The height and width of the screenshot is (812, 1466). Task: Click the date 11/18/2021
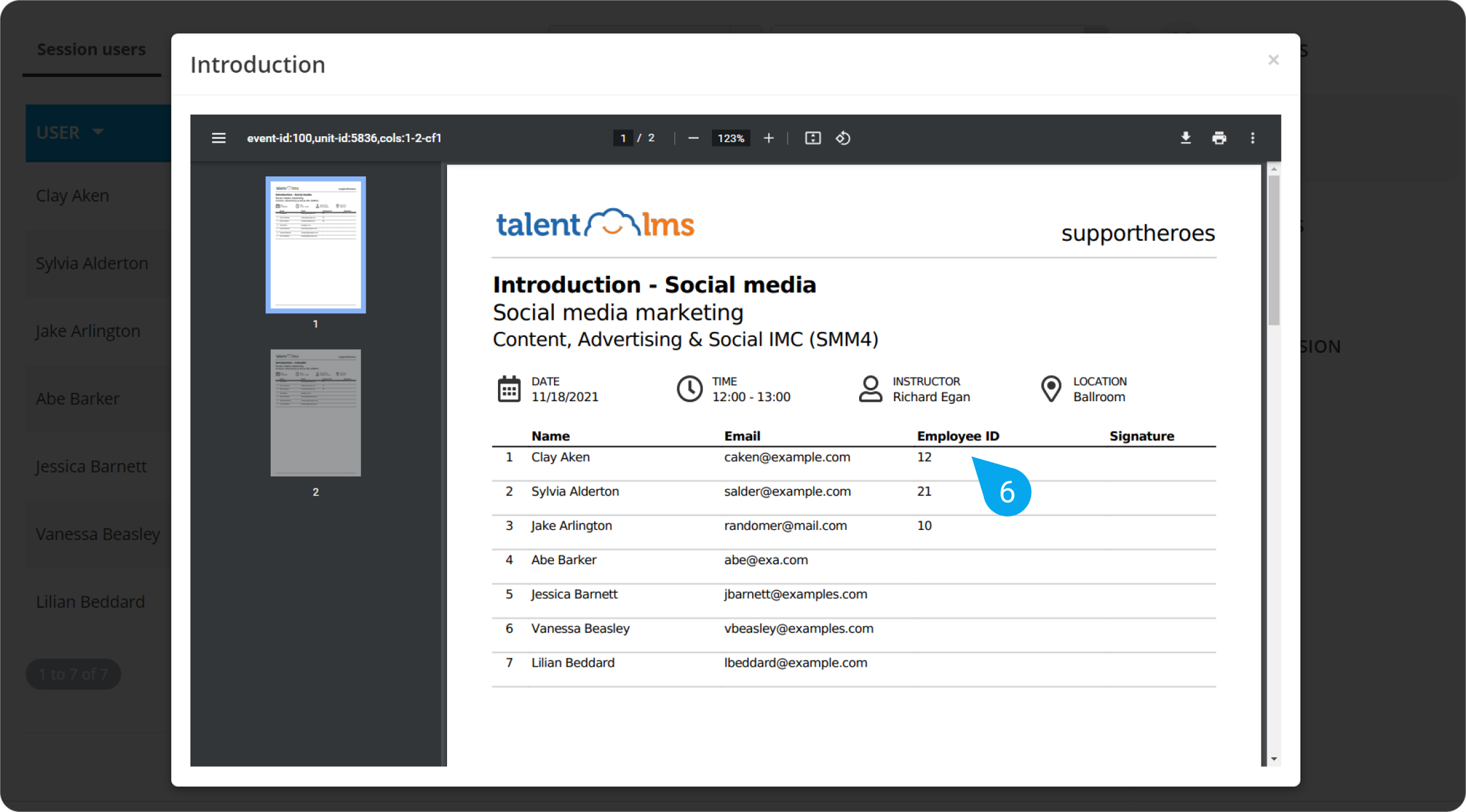(565, 397)
